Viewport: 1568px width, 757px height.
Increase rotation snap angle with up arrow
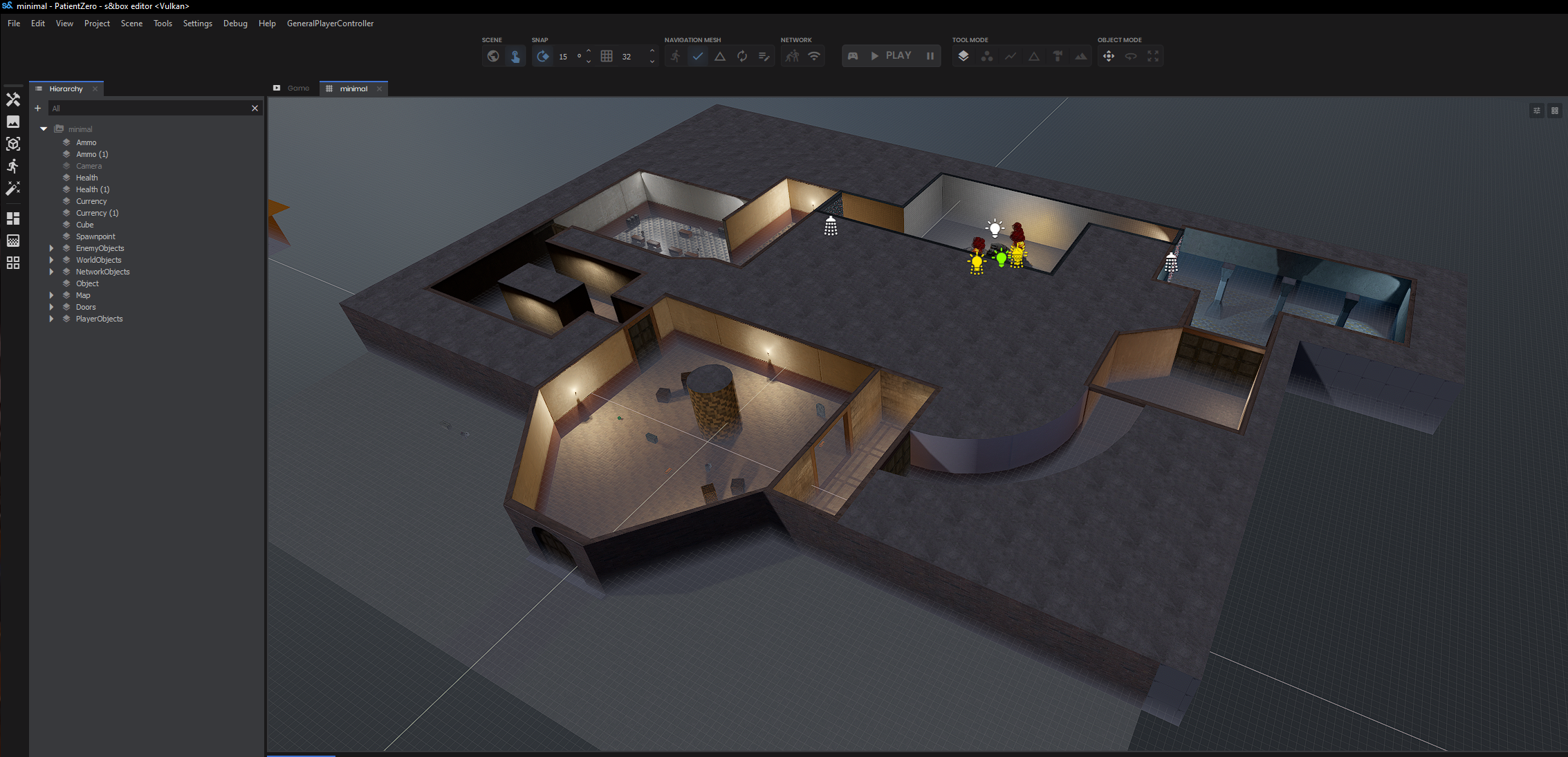click(589, 50)
